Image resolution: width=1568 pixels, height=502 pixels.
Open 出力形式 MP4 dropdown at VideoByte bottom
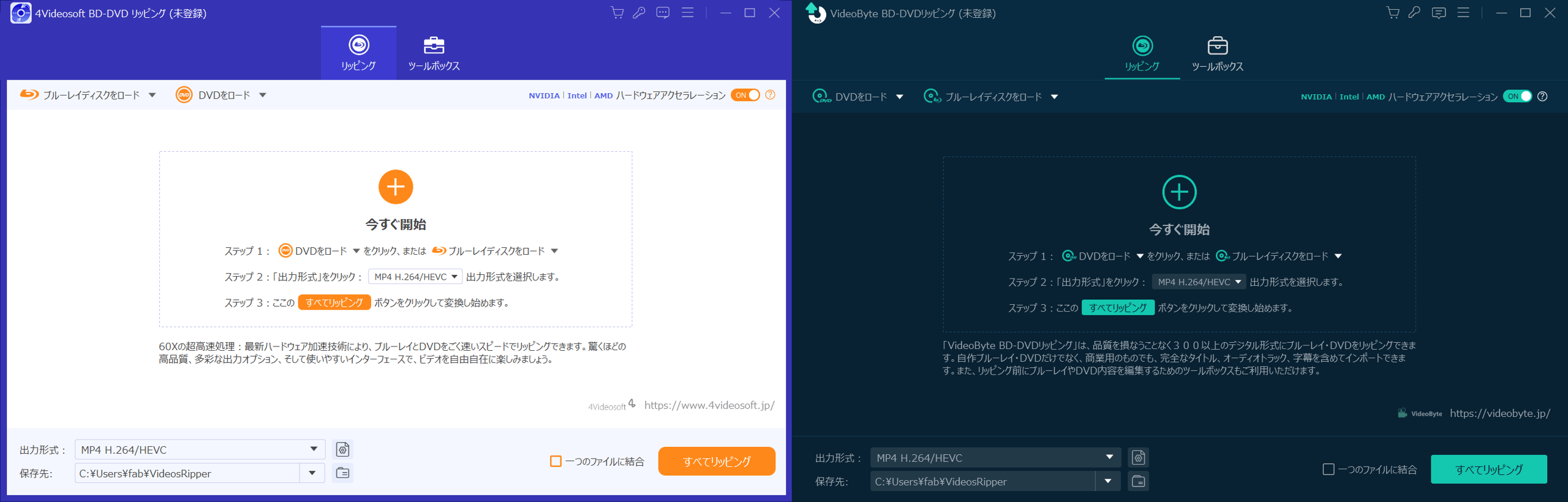[995, 457]
